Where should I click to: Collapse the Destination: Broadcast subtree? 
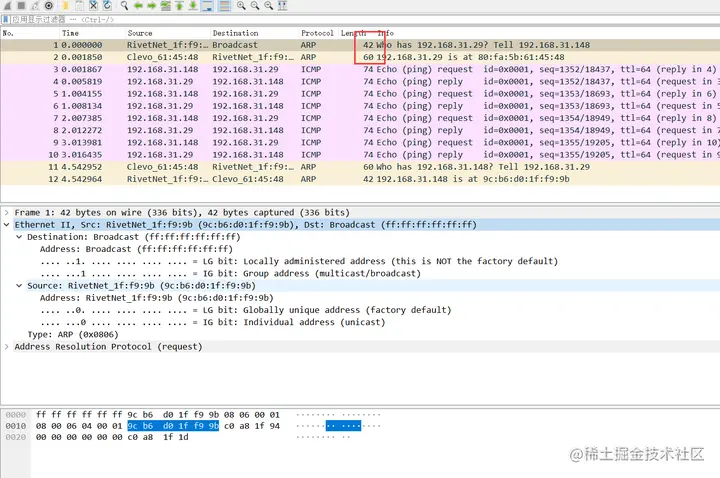[19, 237]
